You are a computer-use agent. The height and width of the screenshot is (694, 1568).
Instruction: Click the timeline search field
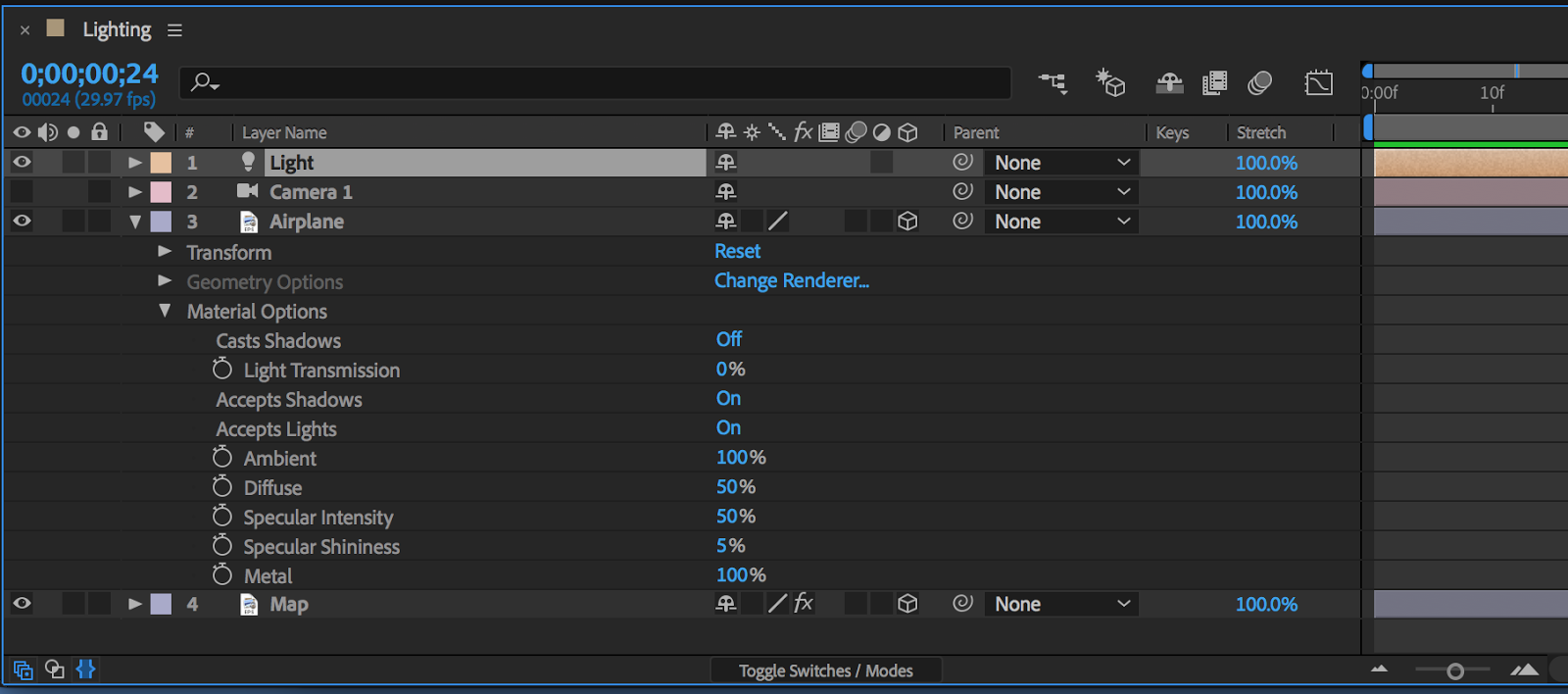coord(595,82)
